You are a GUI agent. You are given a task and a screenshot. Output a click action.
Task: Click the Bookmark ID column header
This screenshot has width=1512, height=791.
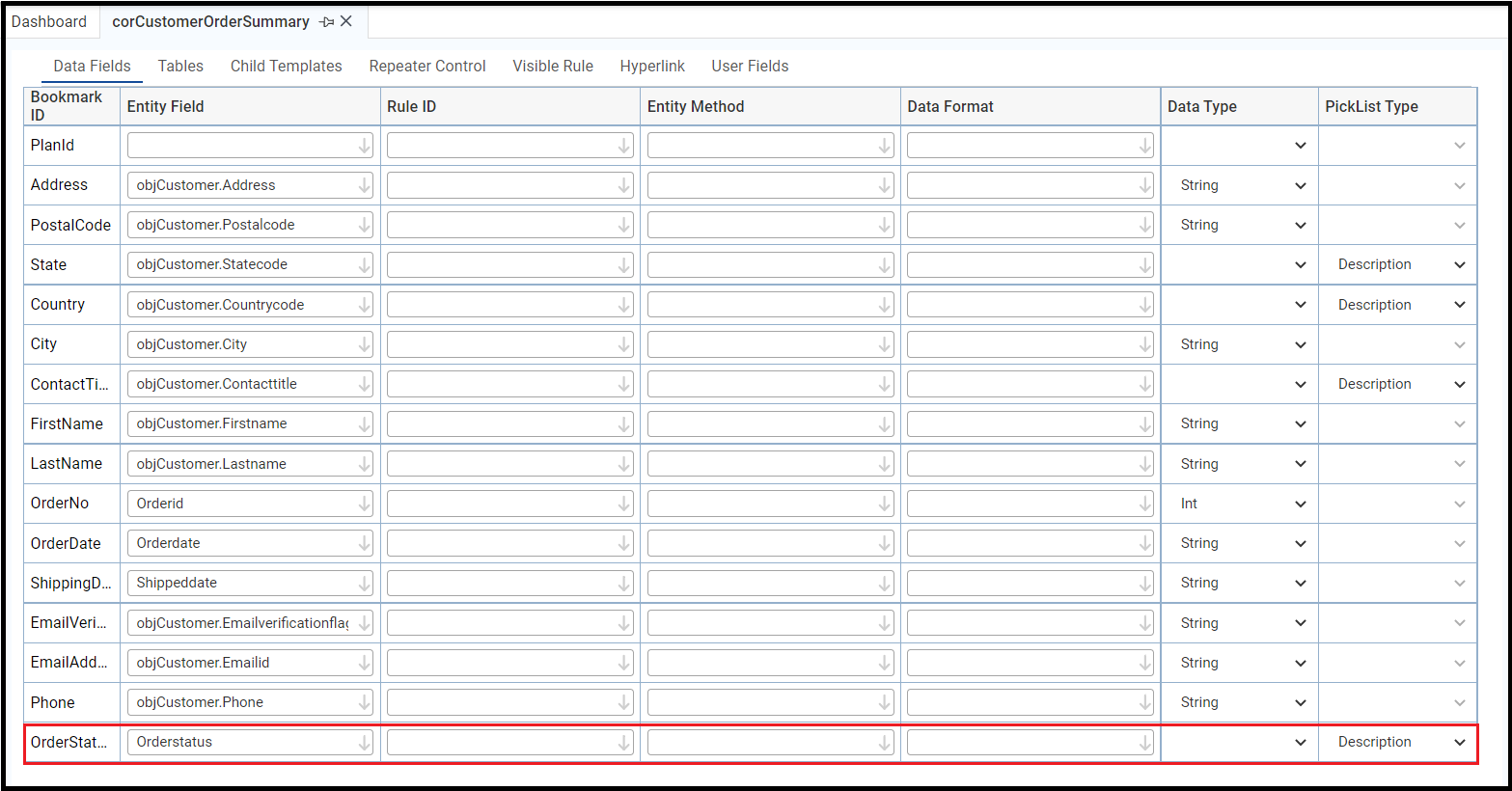pos(72,106)
